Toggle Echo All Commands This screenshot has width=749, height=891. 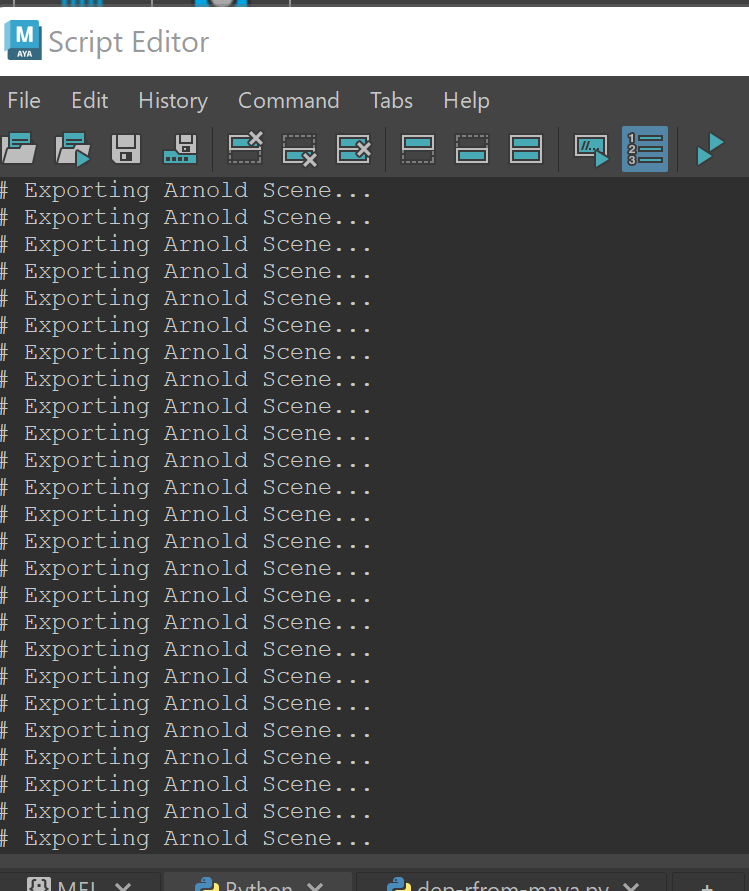tap(592, 150)
